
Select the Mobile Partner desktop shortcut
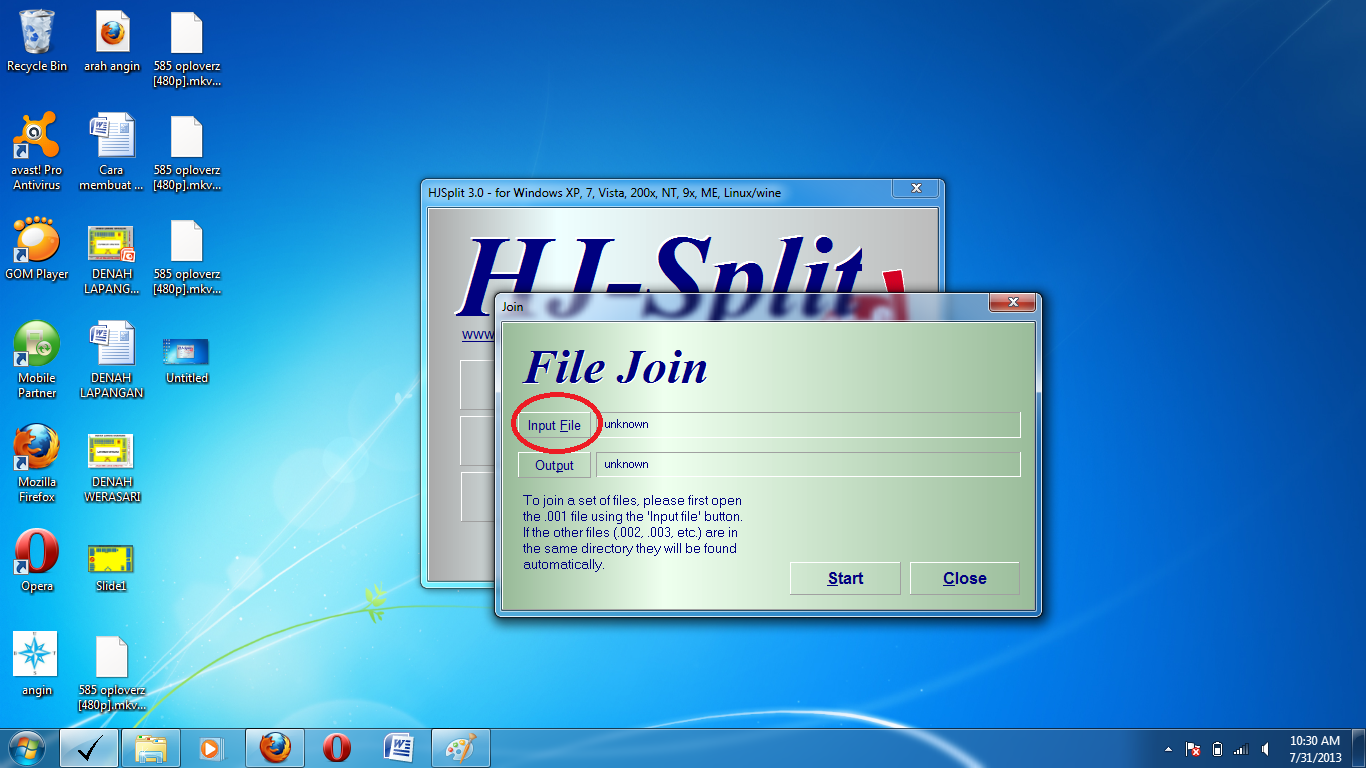37,360
